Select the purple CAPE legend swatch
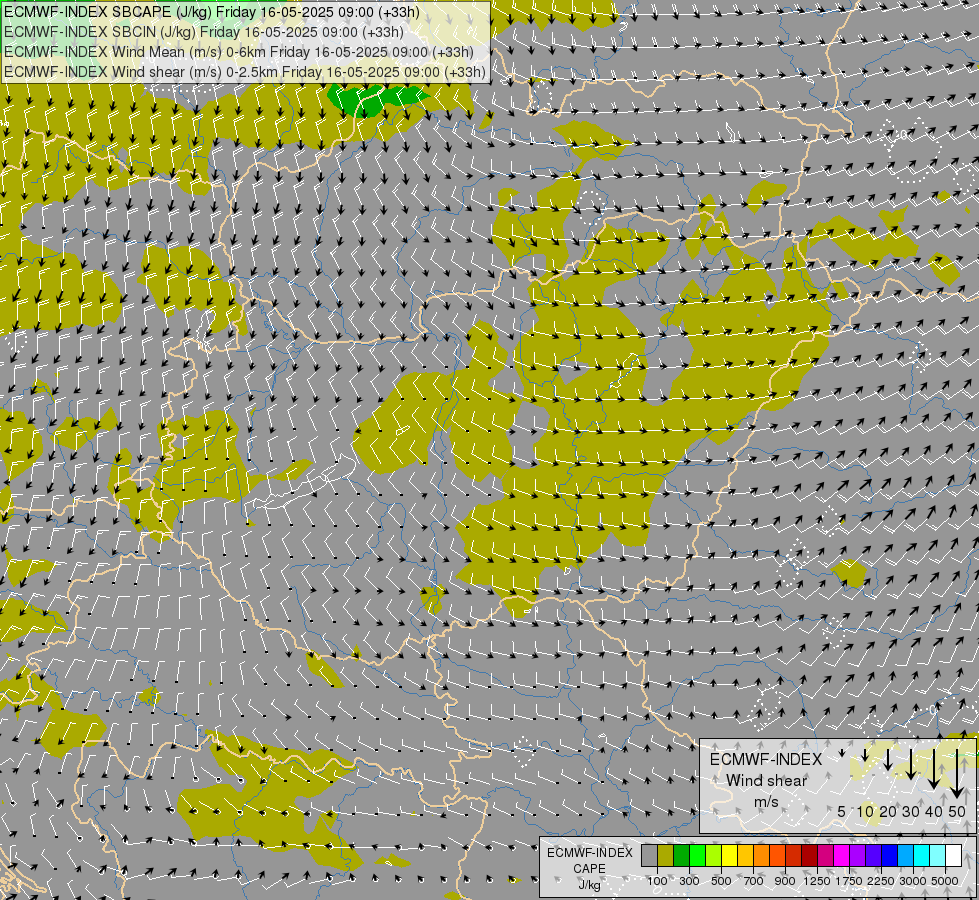This screenshot has width=979, height=900. pos(857,855)
